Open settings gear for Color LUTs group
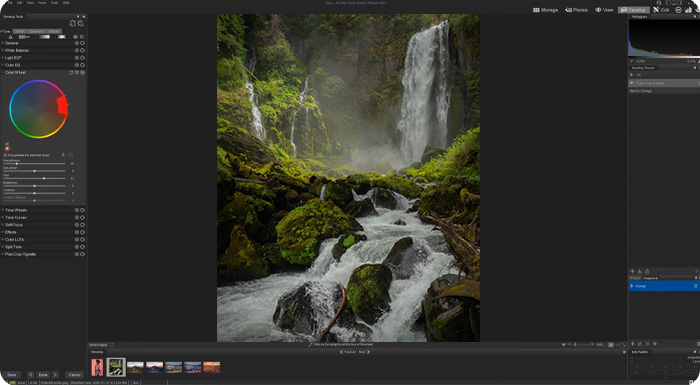Image resolution: width=700 pixels, height=385 pixels. 77,239
